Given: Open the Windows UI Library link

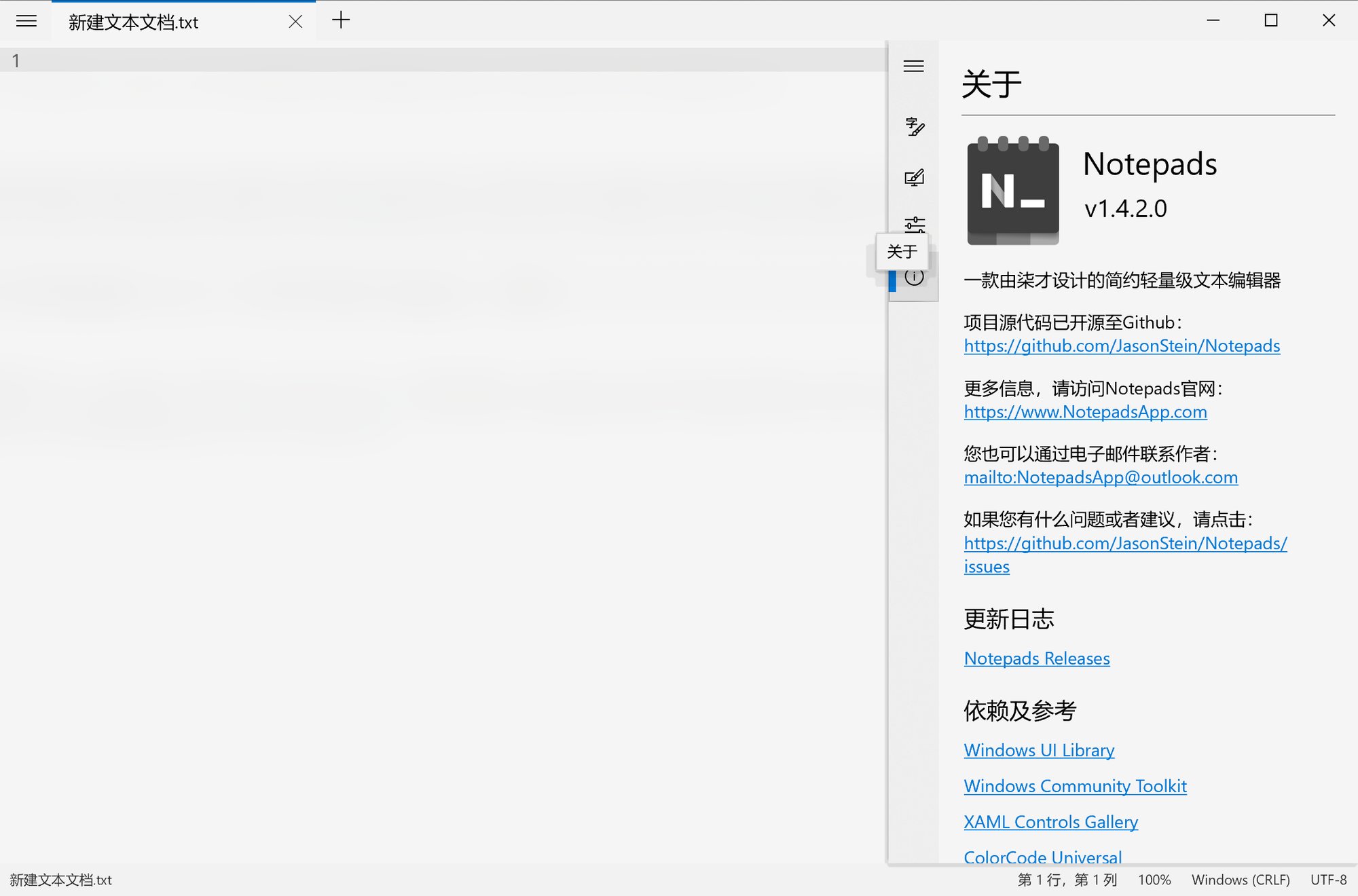Looking at the screenshot, I should coord(1039,750).
